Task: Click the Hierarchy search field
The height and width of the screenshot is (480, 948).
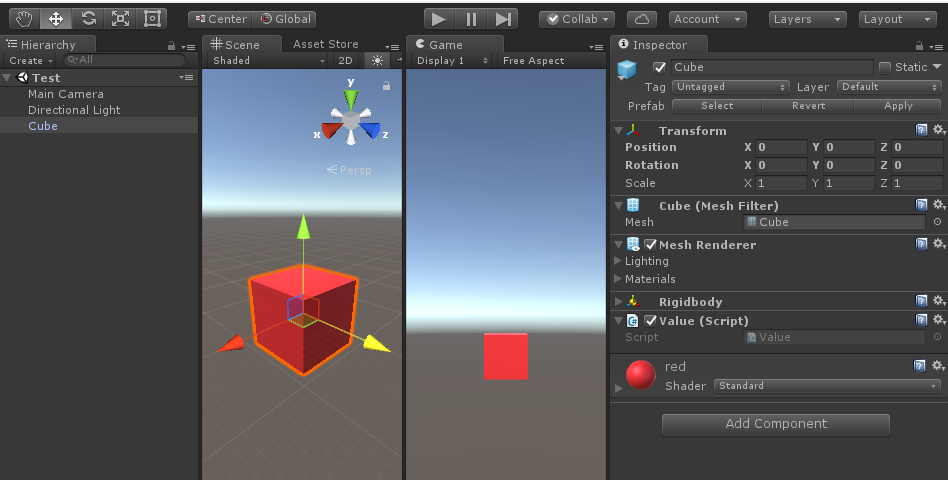Action: [125, 60]
